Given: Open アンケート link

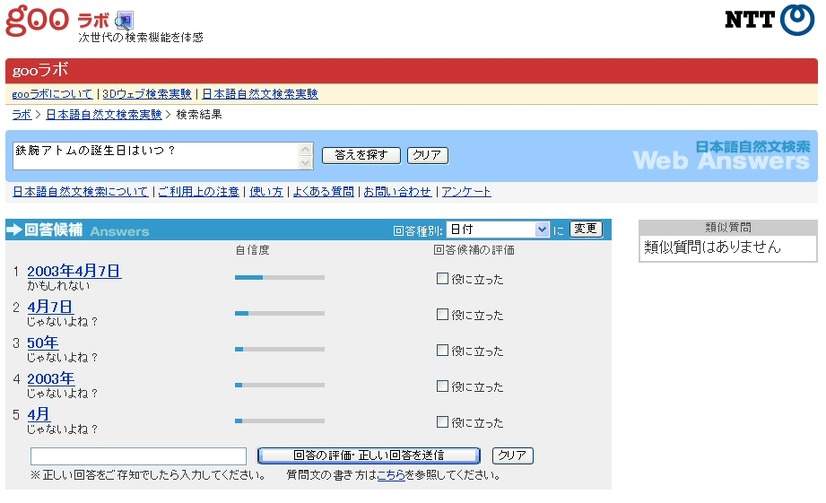Looking at the screenshot, I should (x=466, y=192).
